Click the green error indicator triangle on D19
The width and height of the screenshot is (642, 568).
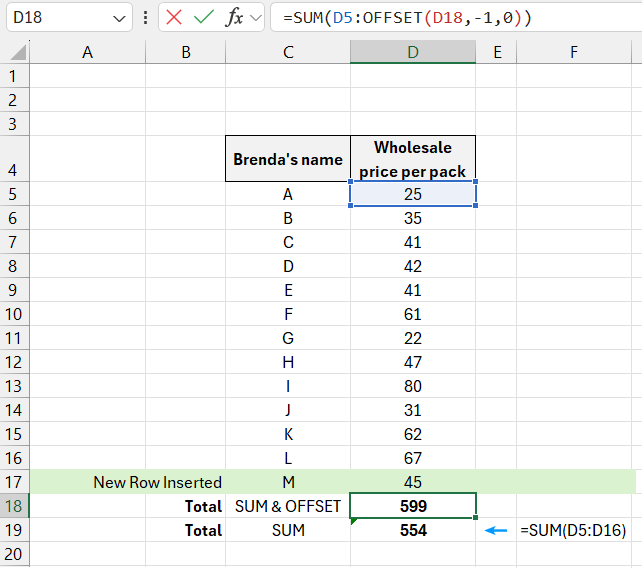pos(353,521)
